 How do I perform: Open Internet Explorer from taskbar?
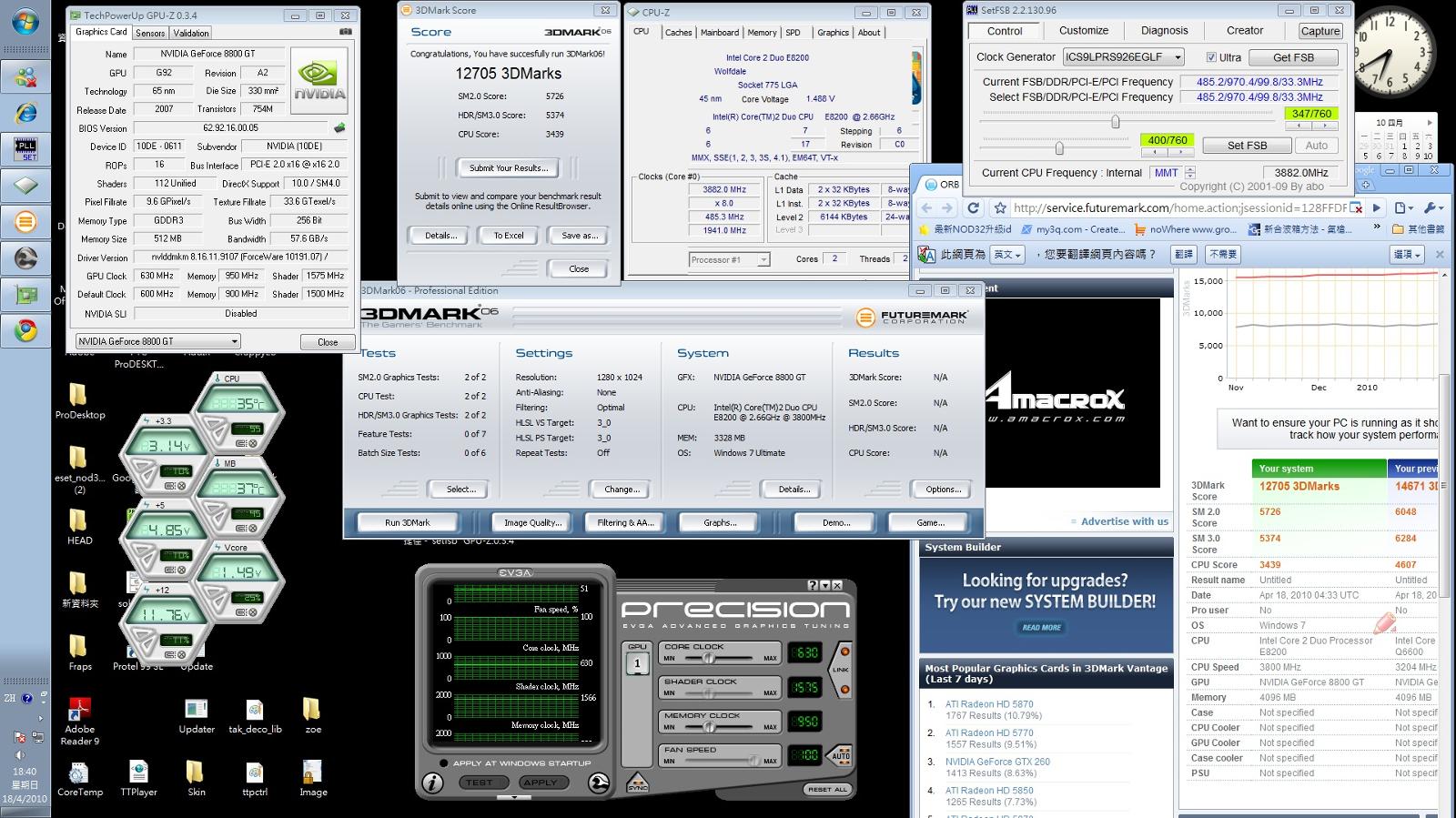[25, 113]
